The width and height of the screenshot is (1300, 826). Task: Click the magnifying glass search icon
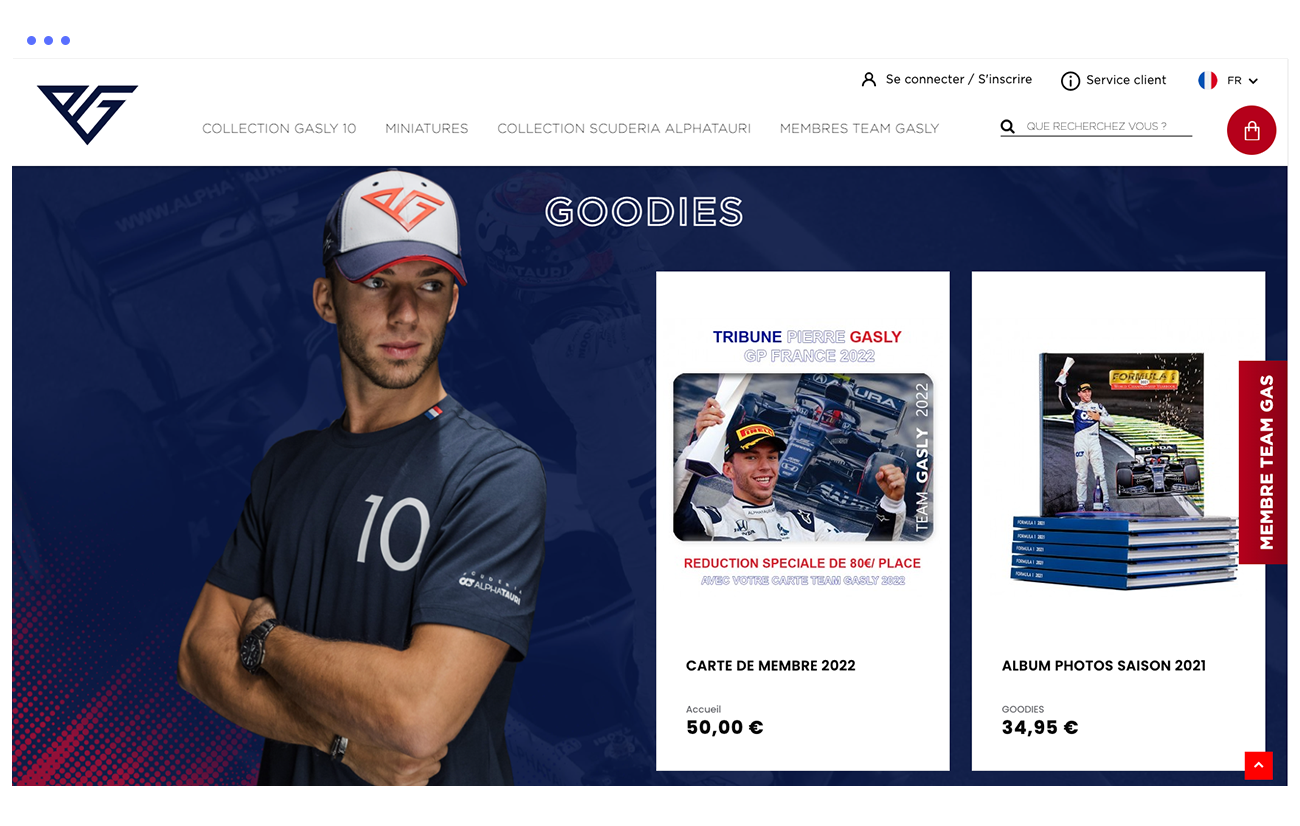pos(1008,127)
